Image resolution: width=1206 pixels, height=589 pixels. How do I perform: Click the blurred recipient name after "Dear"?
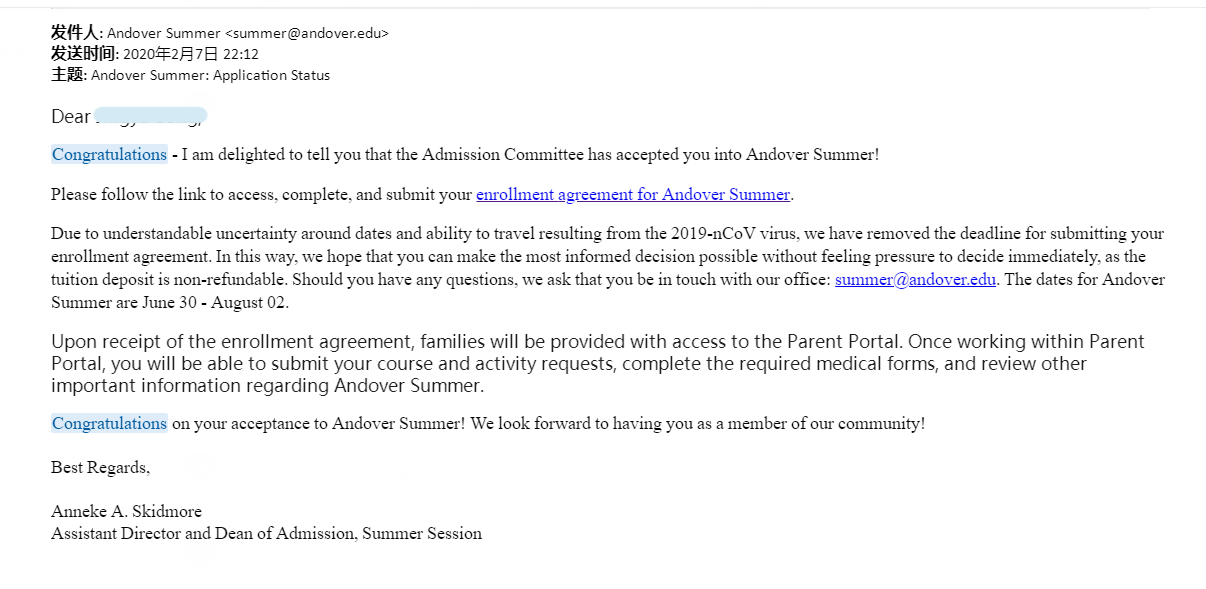pos(150,117)
